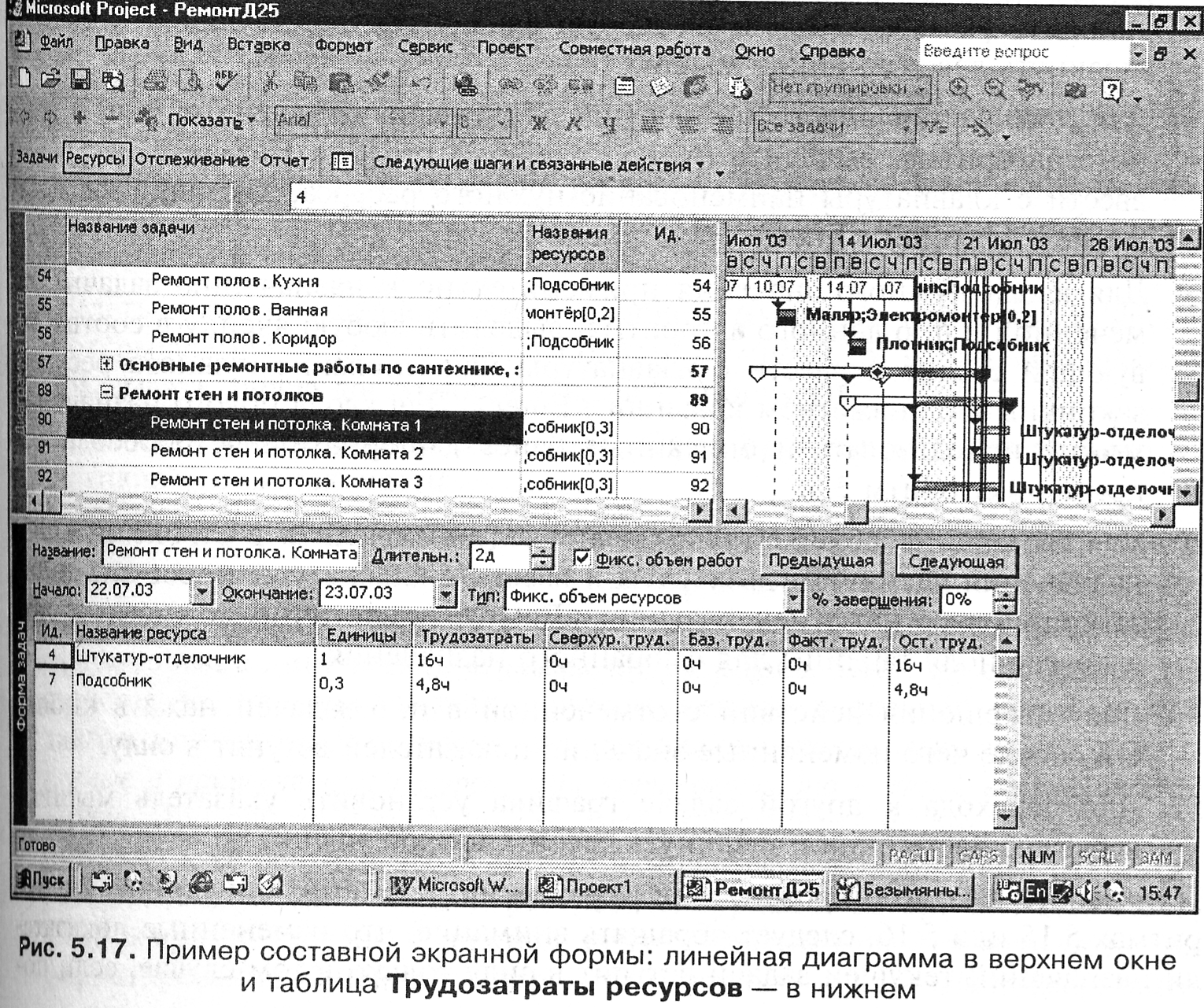Click the Hide subtasks minus icon
Image resolution: width=1204 pixels, height=1008 pixels.
click(111, 119)
